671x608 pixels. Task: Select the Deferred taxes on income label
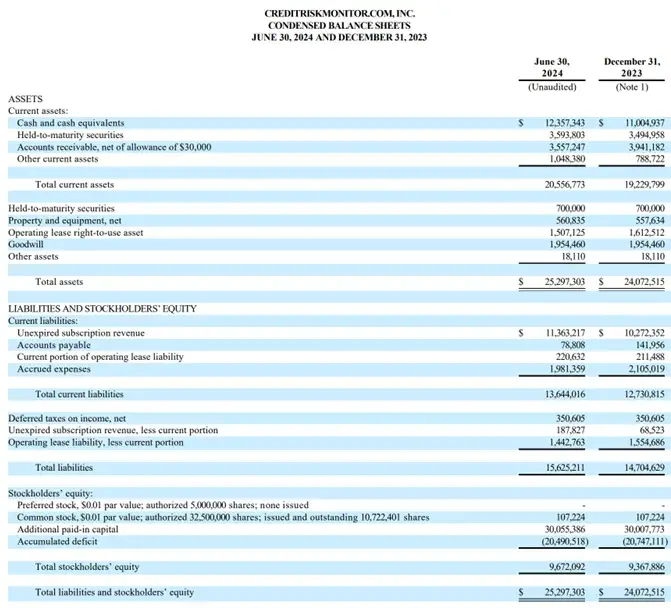(67, 419)
